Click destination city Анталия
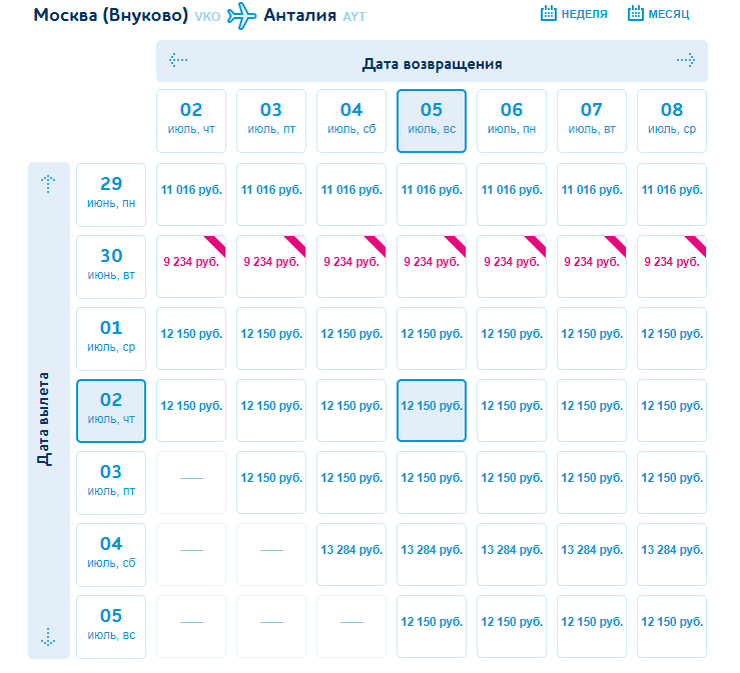 point(300,15)
